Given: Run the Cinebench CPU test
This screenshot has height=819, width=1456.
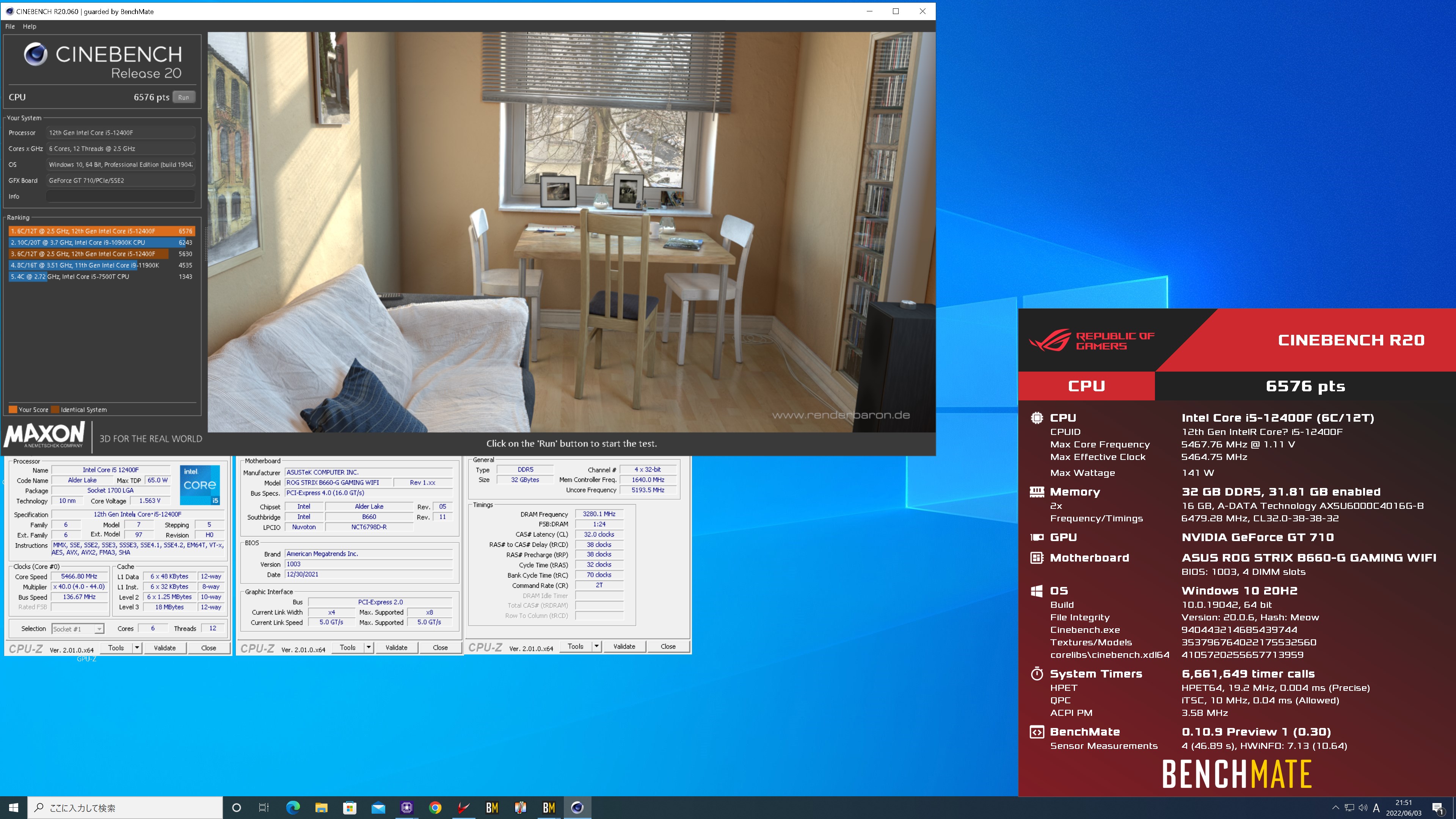Looking at the screenshot, I should click(x=184, y=97).
